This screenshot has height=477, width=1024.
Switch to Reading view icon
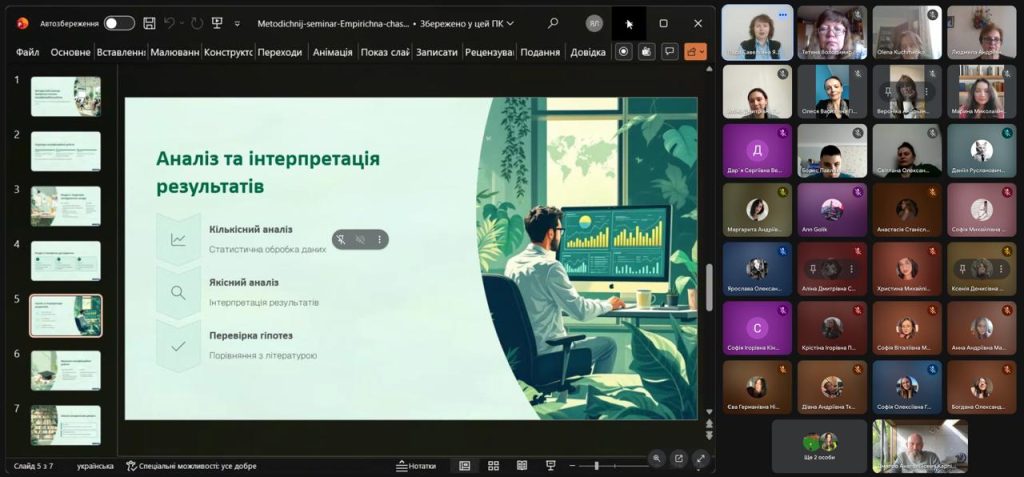[522, 466]
